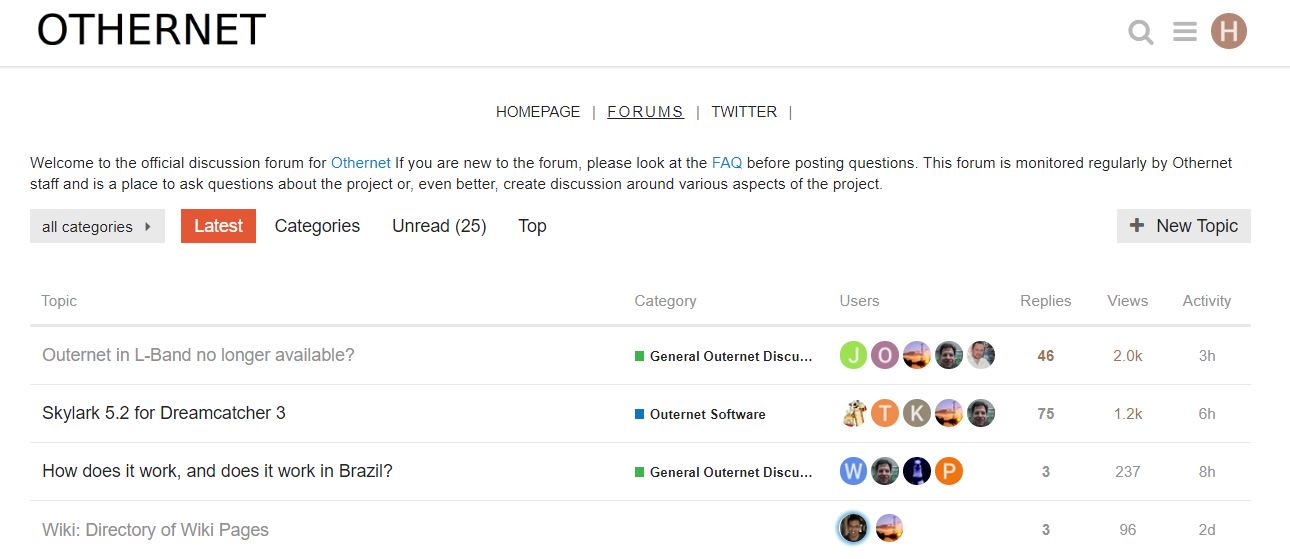Select the Latest tab
Viewport: 1290px width, 559px height.
tap(218, 226)
